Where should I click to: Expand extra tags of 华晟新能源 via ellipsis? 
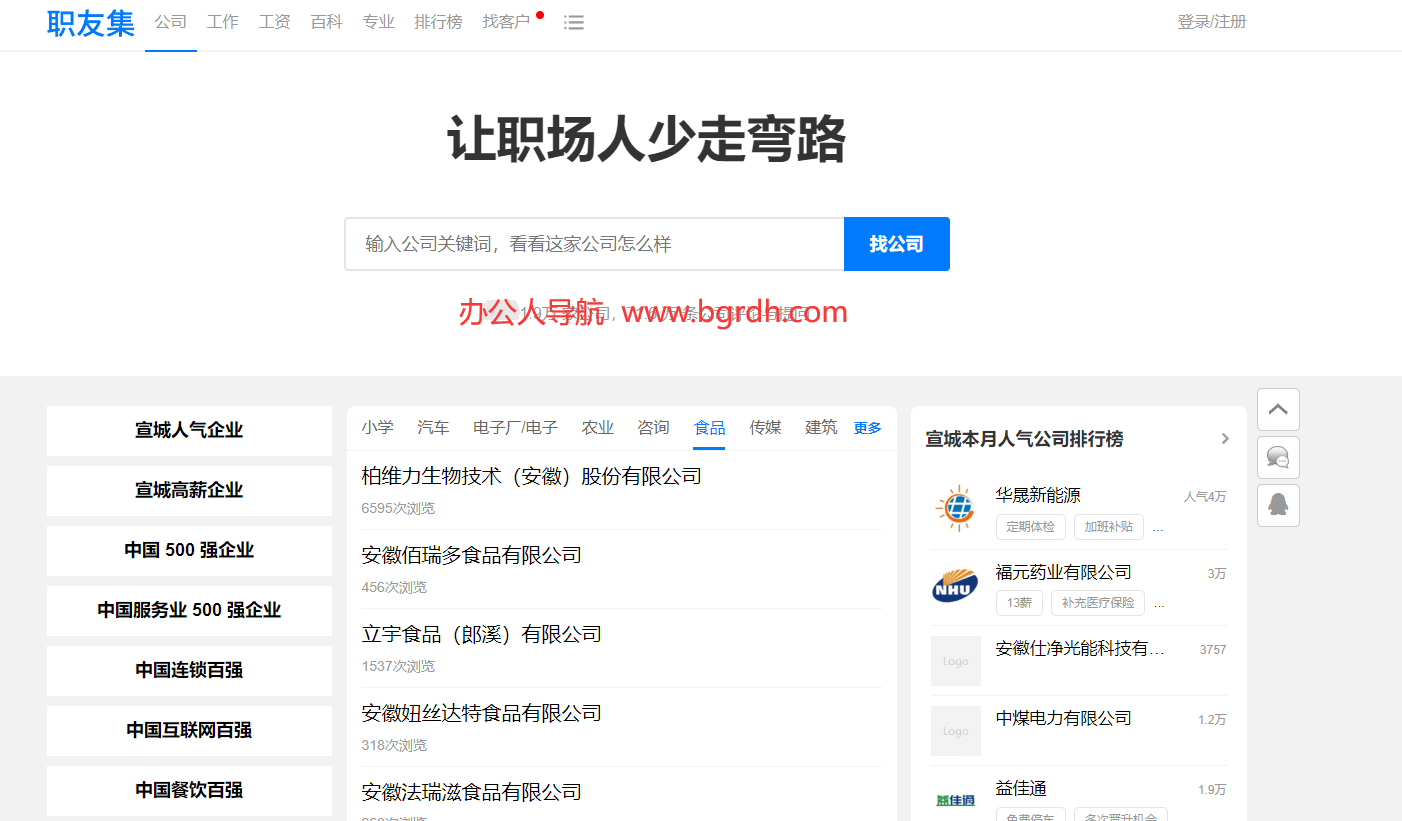point(1157,527)
